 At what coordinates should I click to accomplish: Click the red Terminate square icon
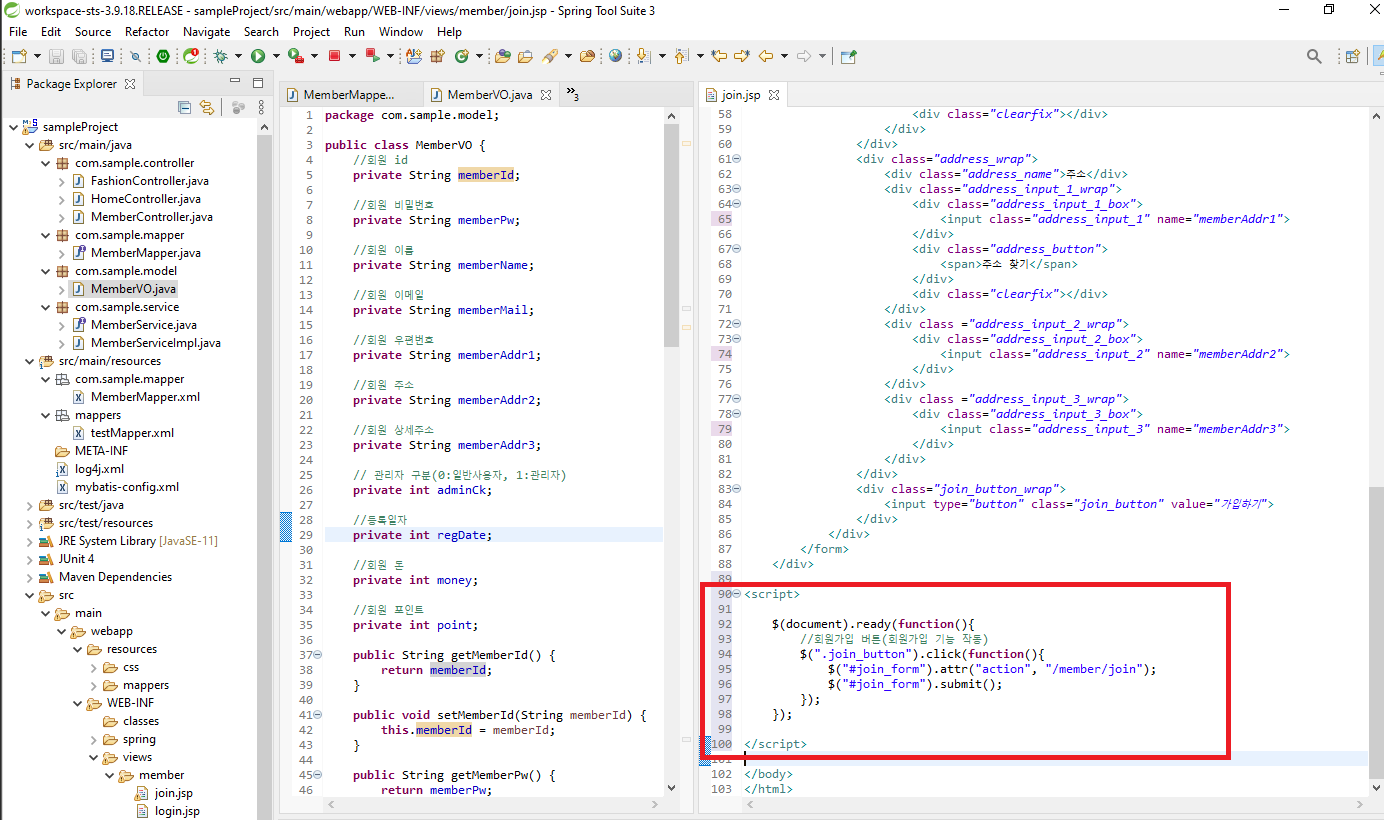tap(334, 57)
